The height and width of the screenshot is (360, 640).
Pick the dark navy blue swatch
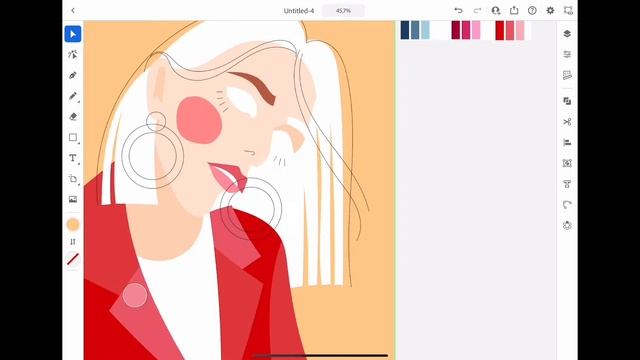(x=404, y=30)
